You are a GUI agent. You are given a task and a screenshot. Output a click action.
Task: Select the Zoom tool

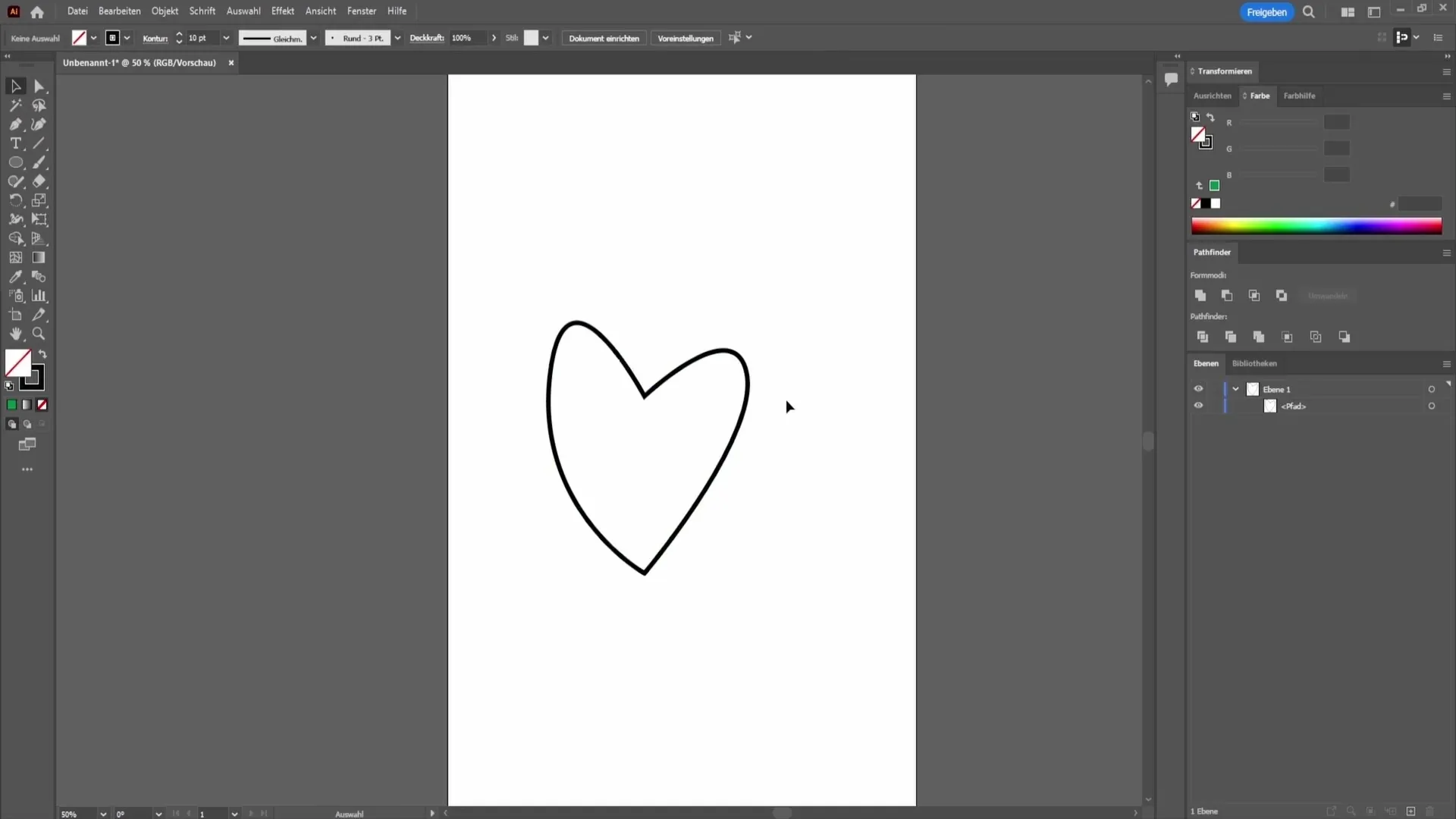[39, 334]
